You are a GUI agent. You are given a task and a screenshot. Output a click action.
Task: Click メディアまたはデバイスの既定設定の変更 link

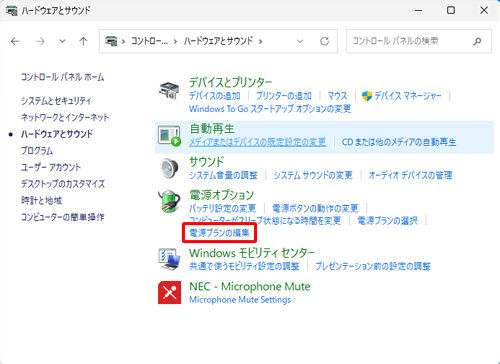pyautogui.click(x=258, y=142)
